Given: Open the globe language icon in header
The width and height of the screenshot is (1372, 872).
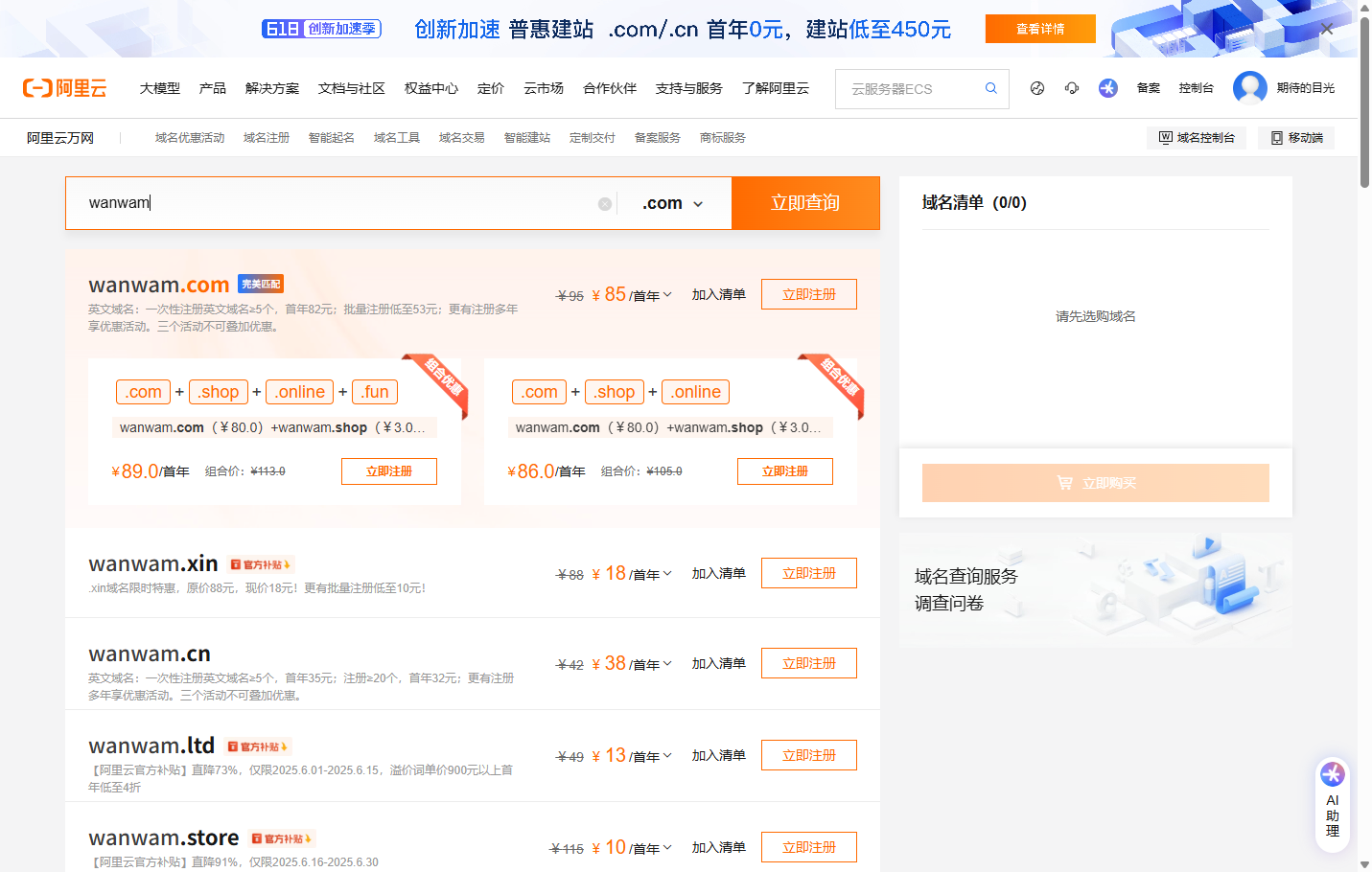Looking at the screenshot, I should (x=1037, y=88).
